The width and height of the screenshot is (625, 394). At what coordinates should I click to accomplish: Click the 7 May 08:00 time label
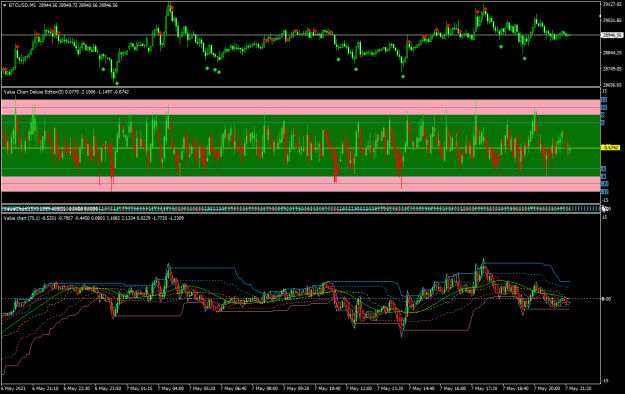tap(265, 388)
